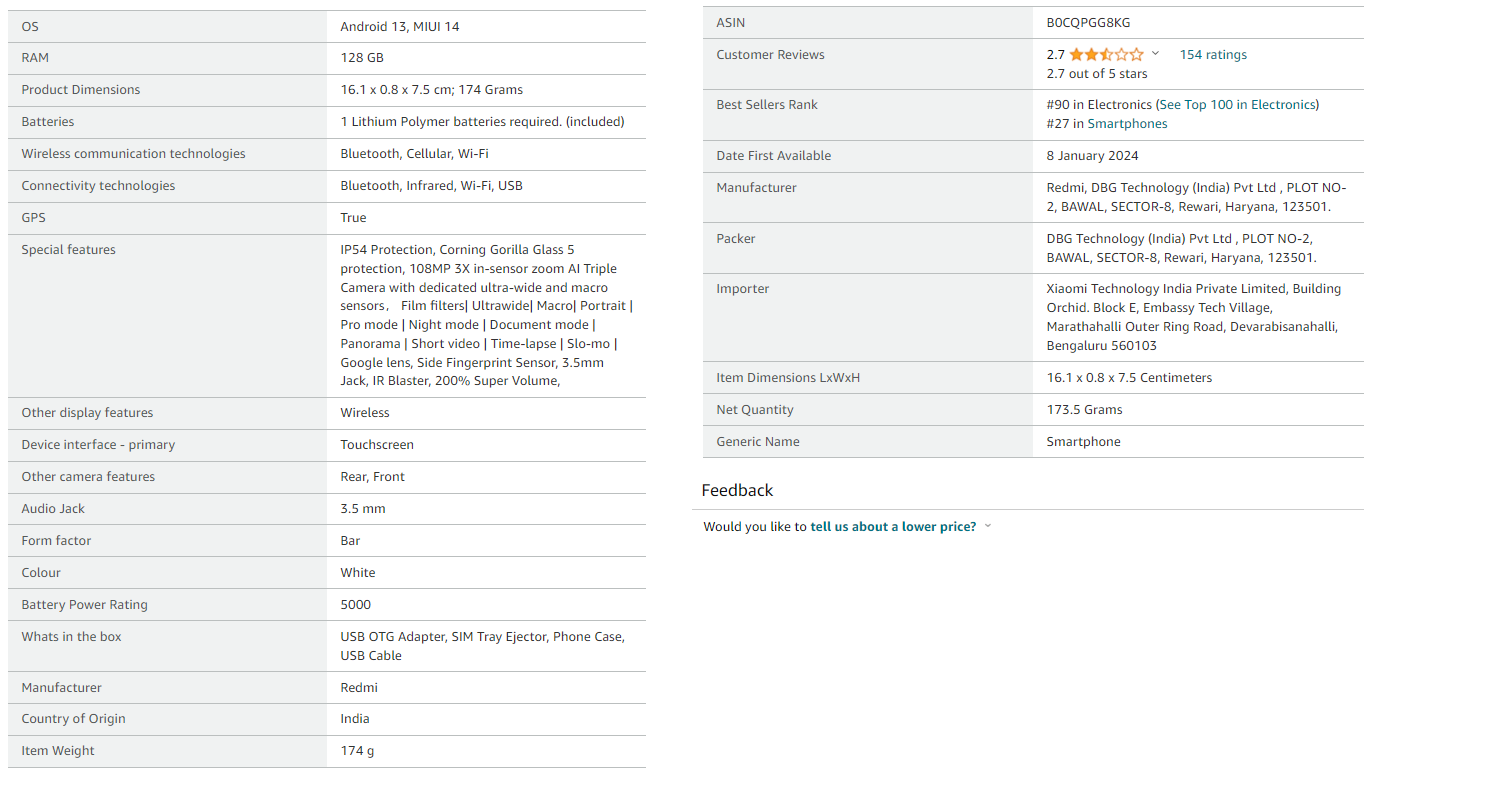Image resolution: width=1487 pixels, height=791 pixels.
Task: Click the Packer address starting with DBG Technology
Action: 1182,248
